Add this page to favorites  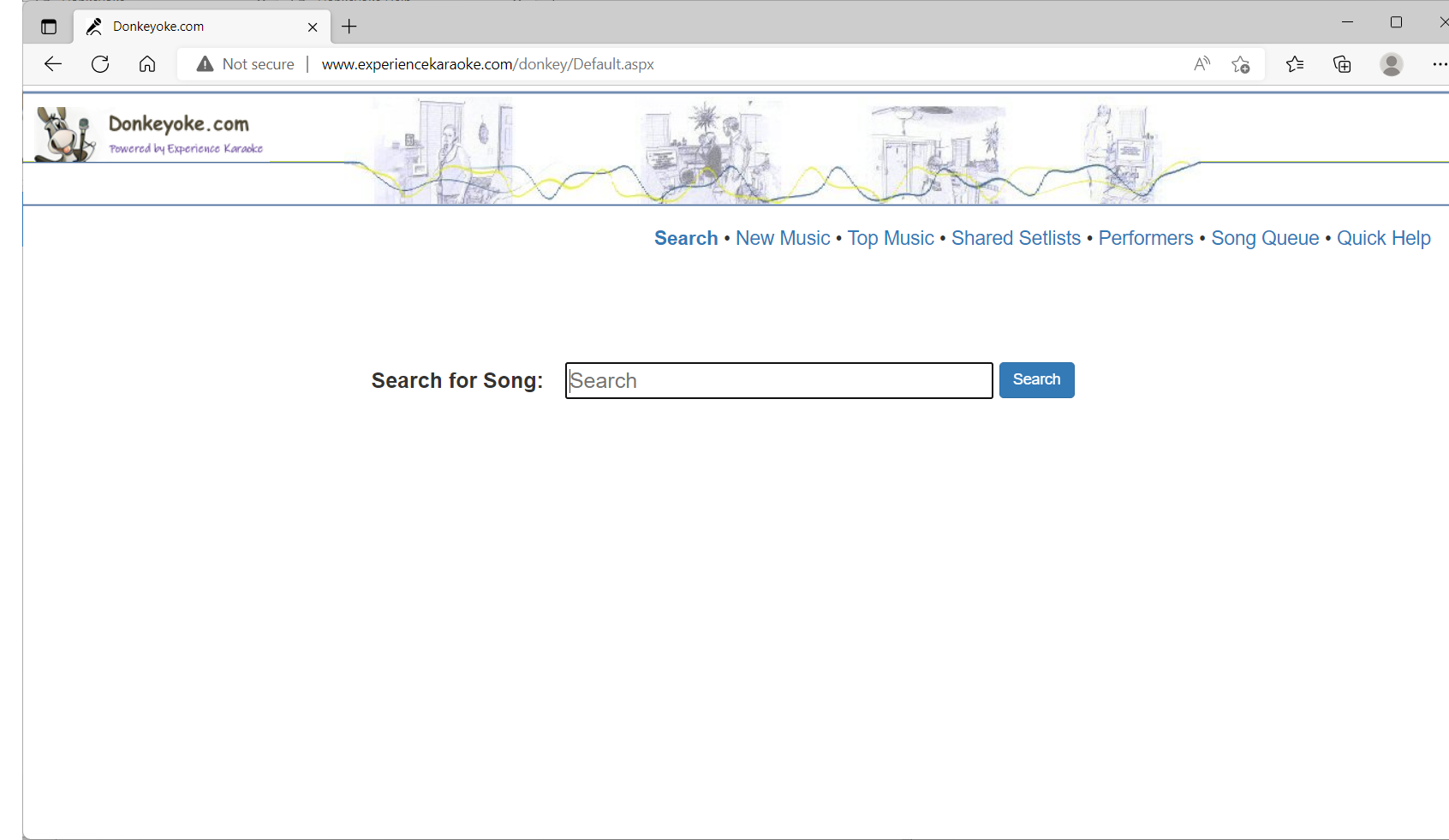click(x=1241, y=64)
